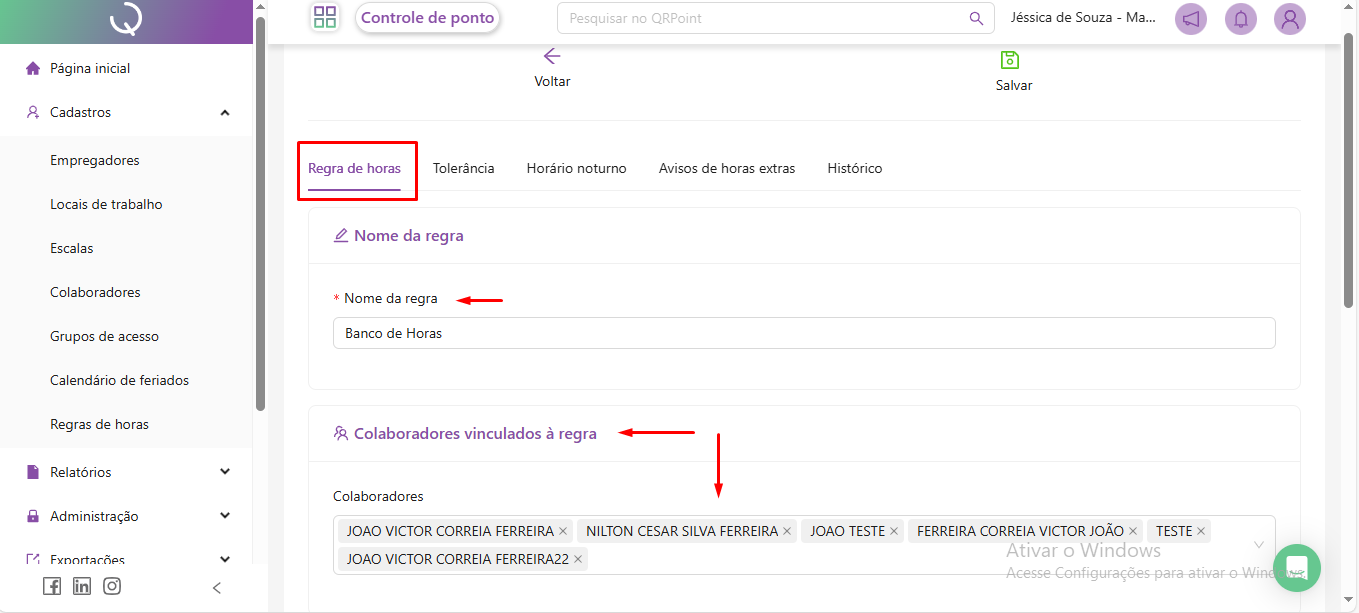Expand the Administração menu section
Viewport: 1359px width, 613px height.
225,516
